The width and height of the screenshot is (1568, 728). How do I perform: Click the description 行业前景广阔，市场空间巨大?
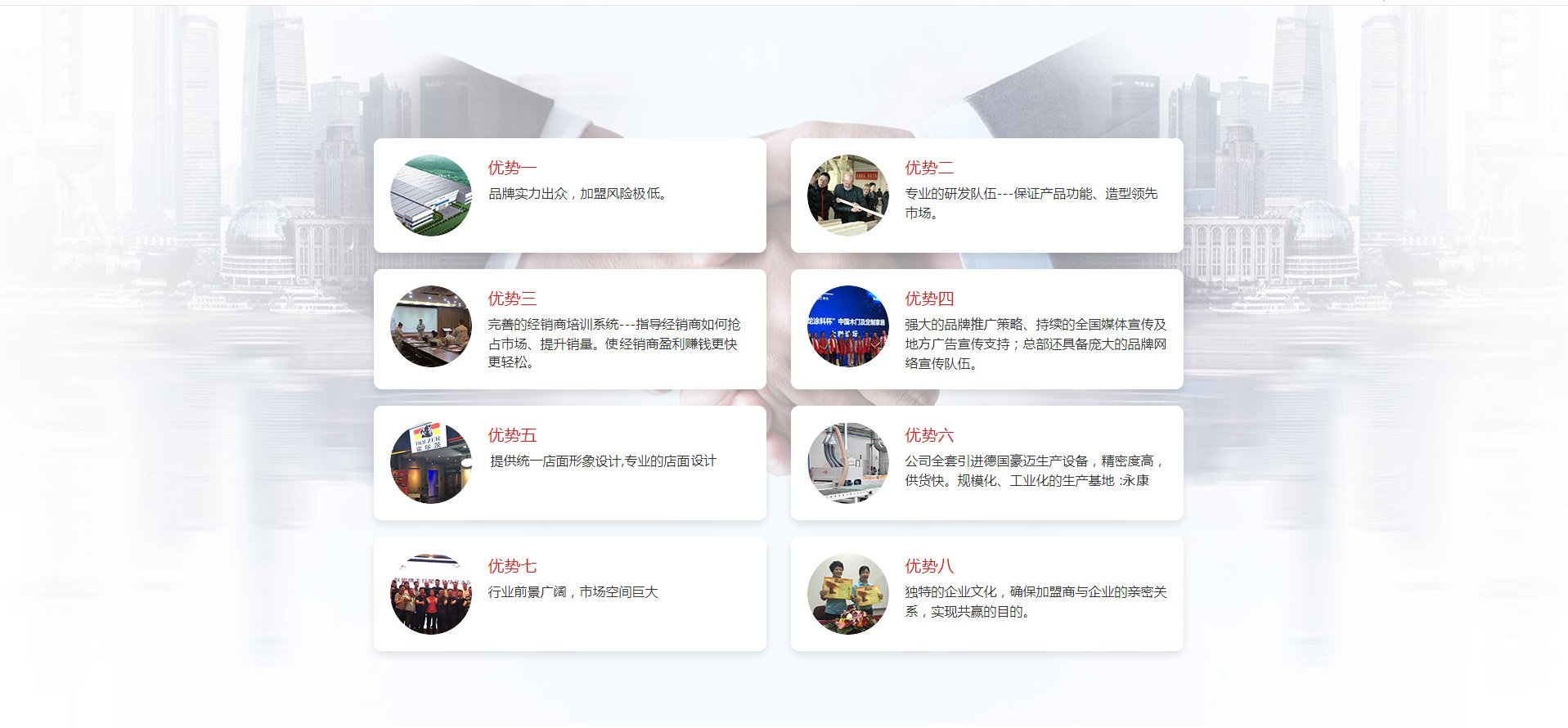[573, 592]
